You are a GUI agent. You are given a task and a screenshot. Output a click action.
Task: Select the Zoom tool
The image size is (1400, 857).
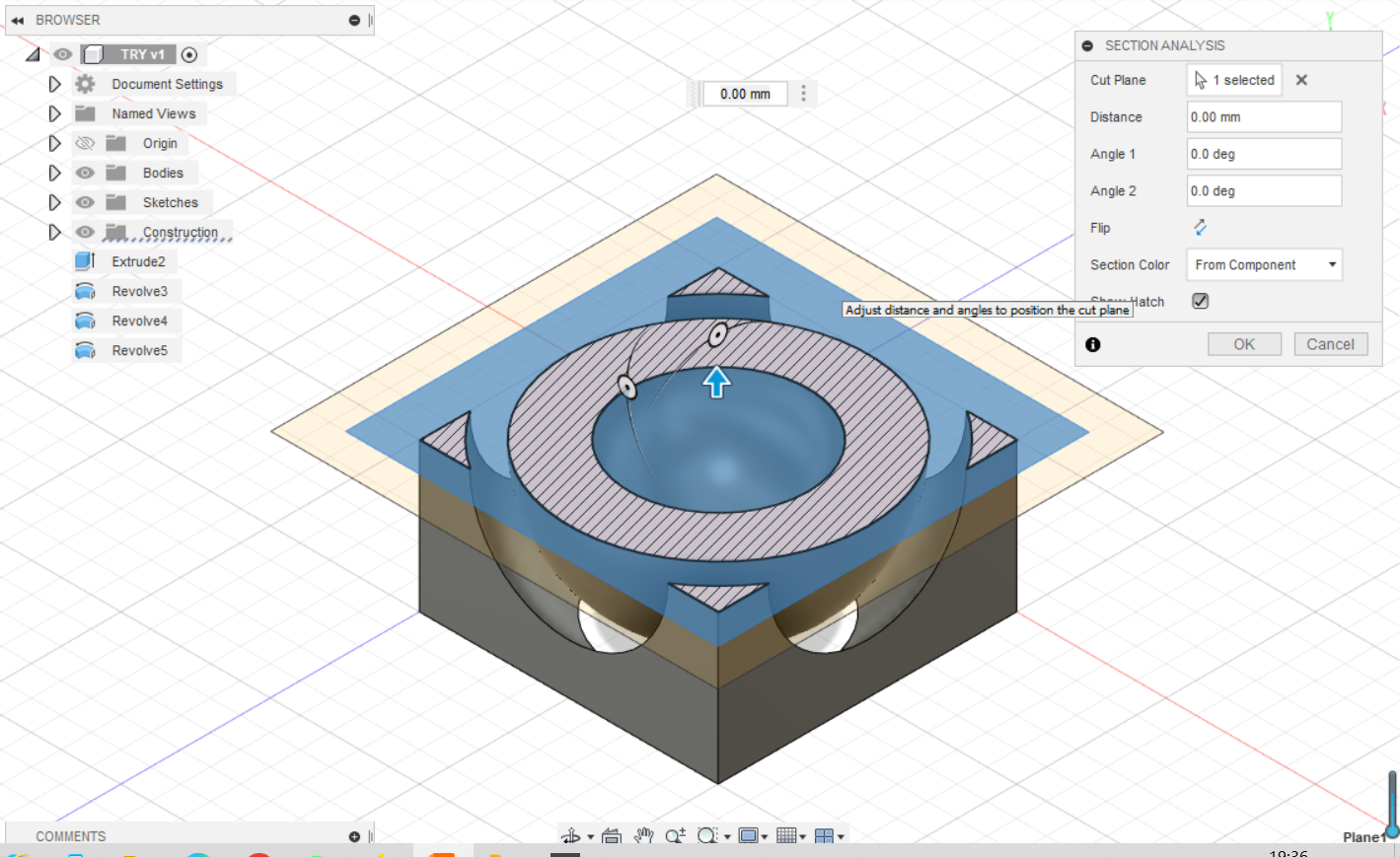676,836
